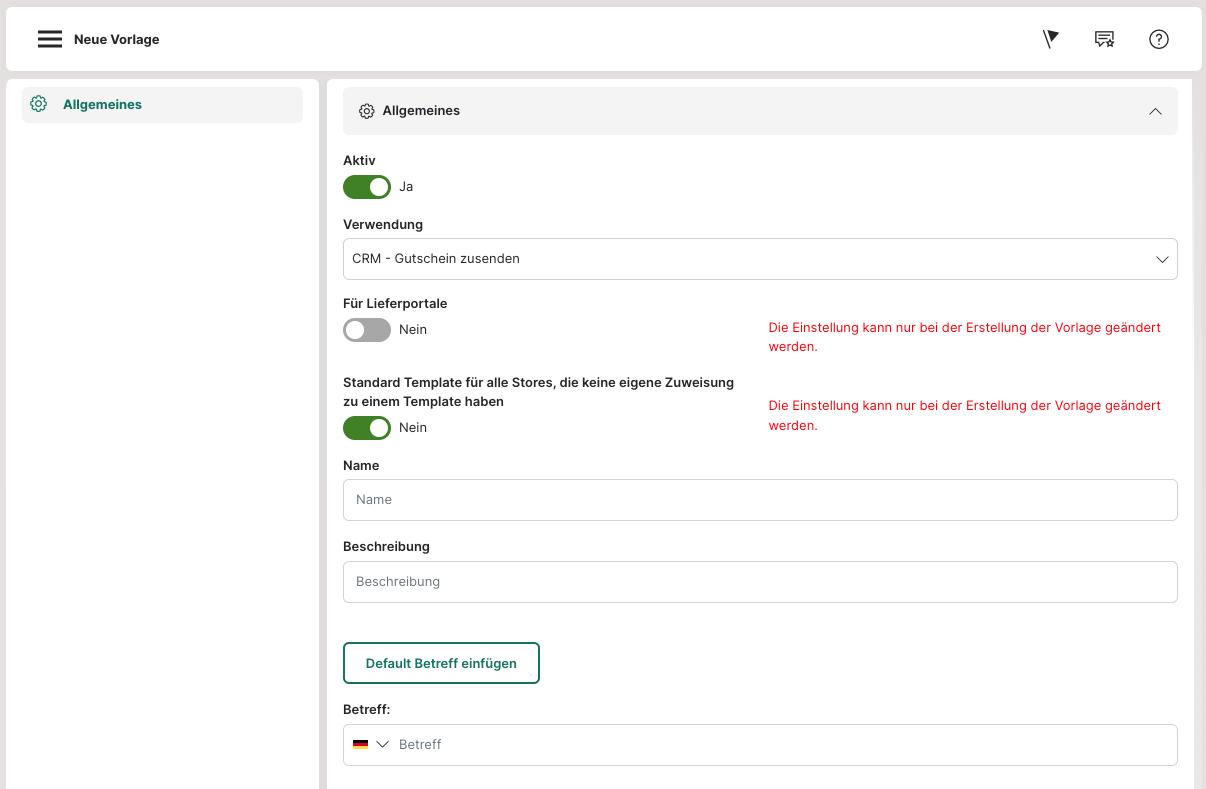Collapse the Allgemeines section chevron
This screenshot has height=789, width=1206.
coord(1155,111)
